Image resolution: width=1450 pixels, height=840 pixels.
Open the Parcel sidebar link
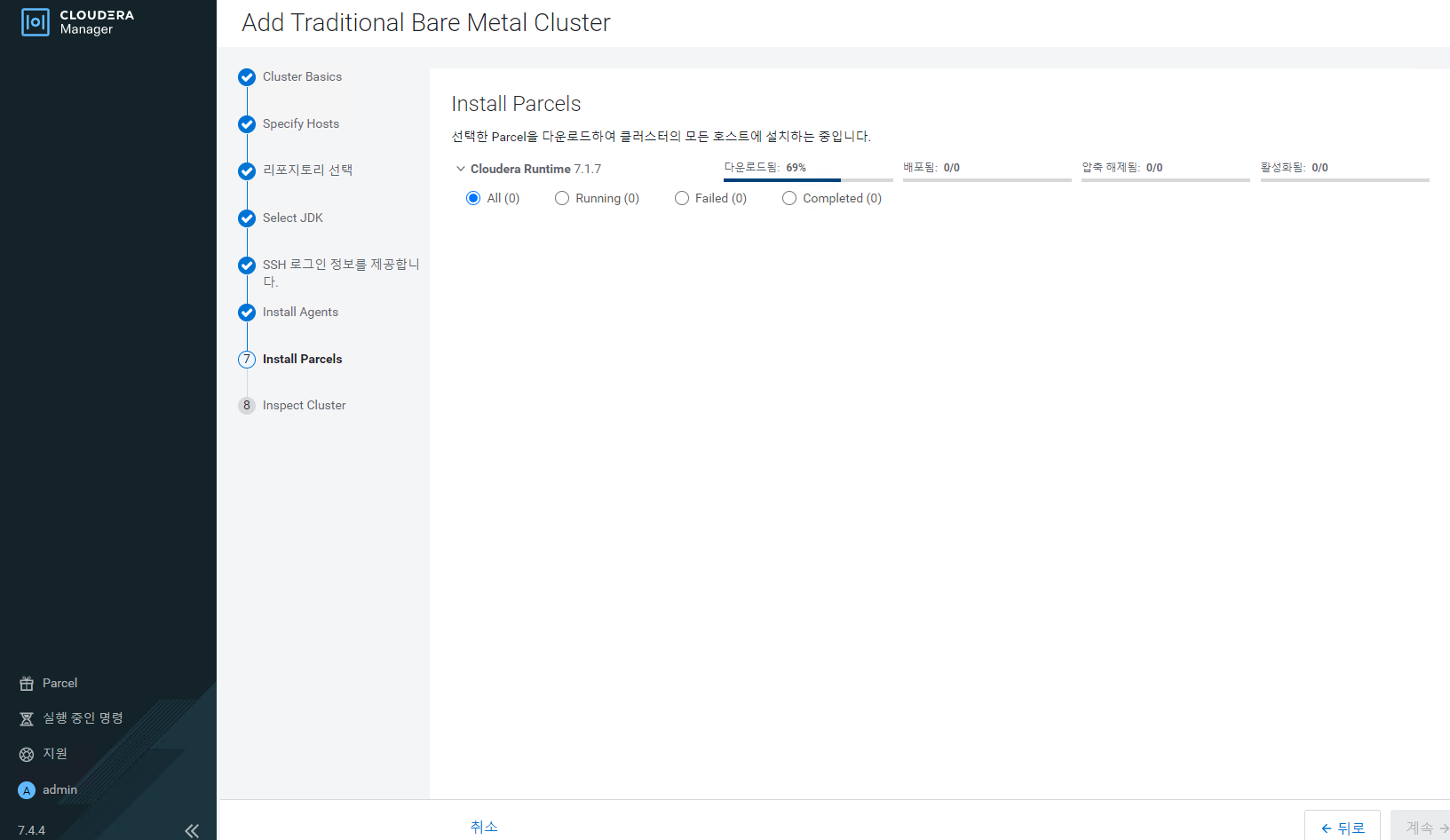click(59, 684)
